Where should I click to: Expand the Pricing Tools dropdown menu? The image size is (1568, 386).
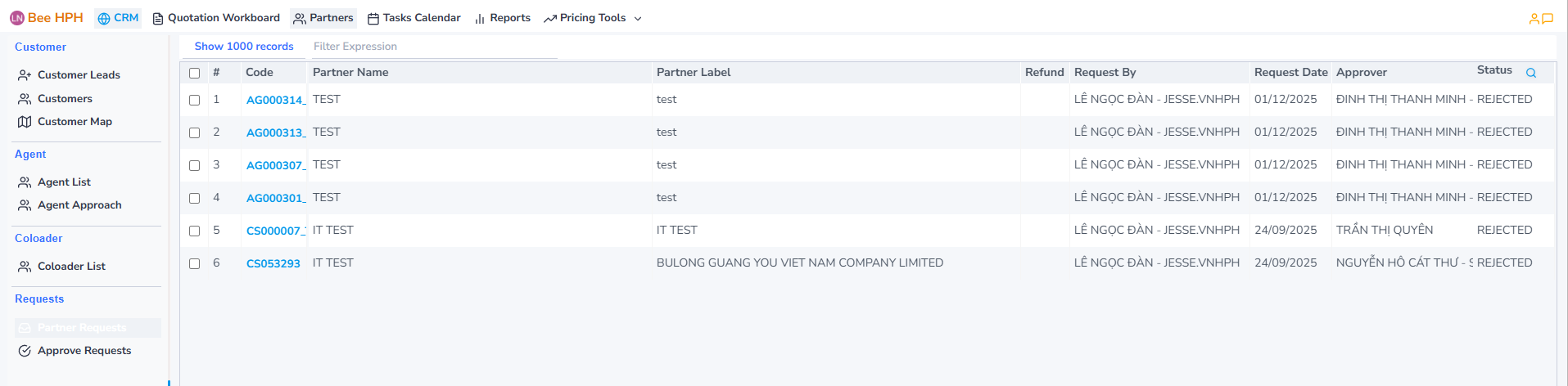pyautogui.click(x=593, y=18)
